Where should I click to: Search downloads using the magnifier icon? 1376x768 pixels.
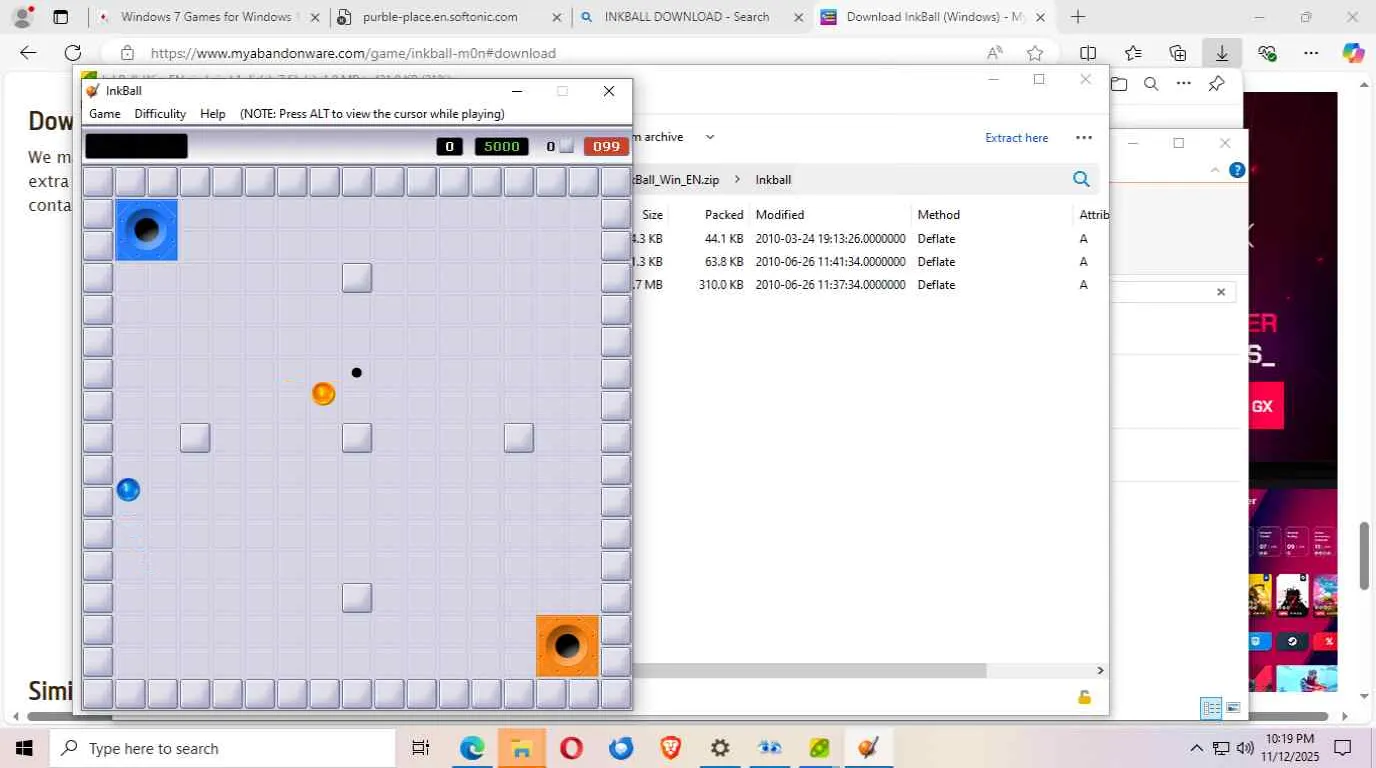tap(1151, 84)
